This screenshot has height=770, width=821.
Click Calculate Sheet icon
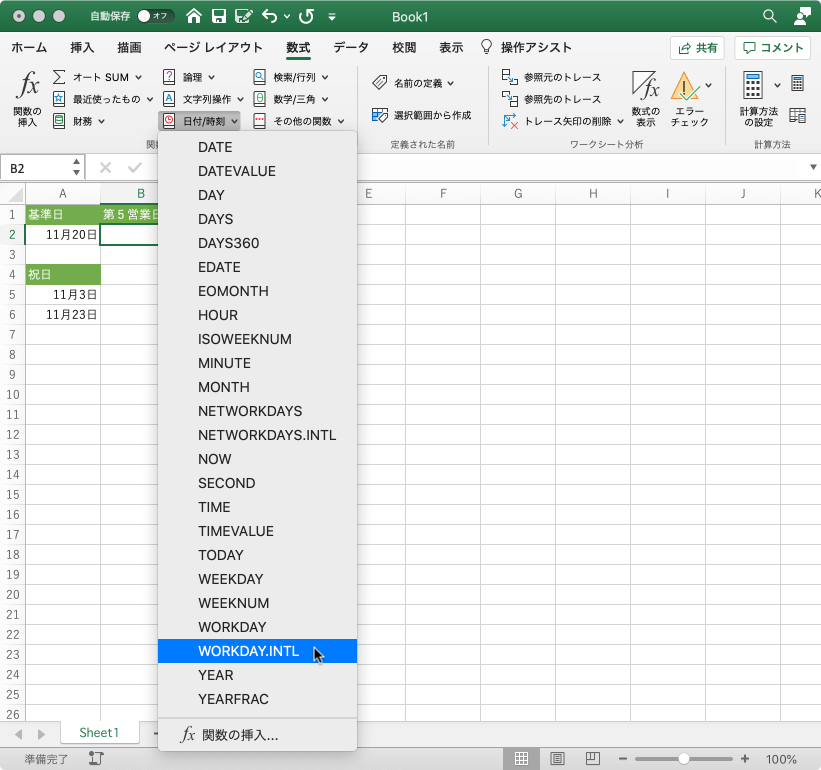click(x=797, y=115)
